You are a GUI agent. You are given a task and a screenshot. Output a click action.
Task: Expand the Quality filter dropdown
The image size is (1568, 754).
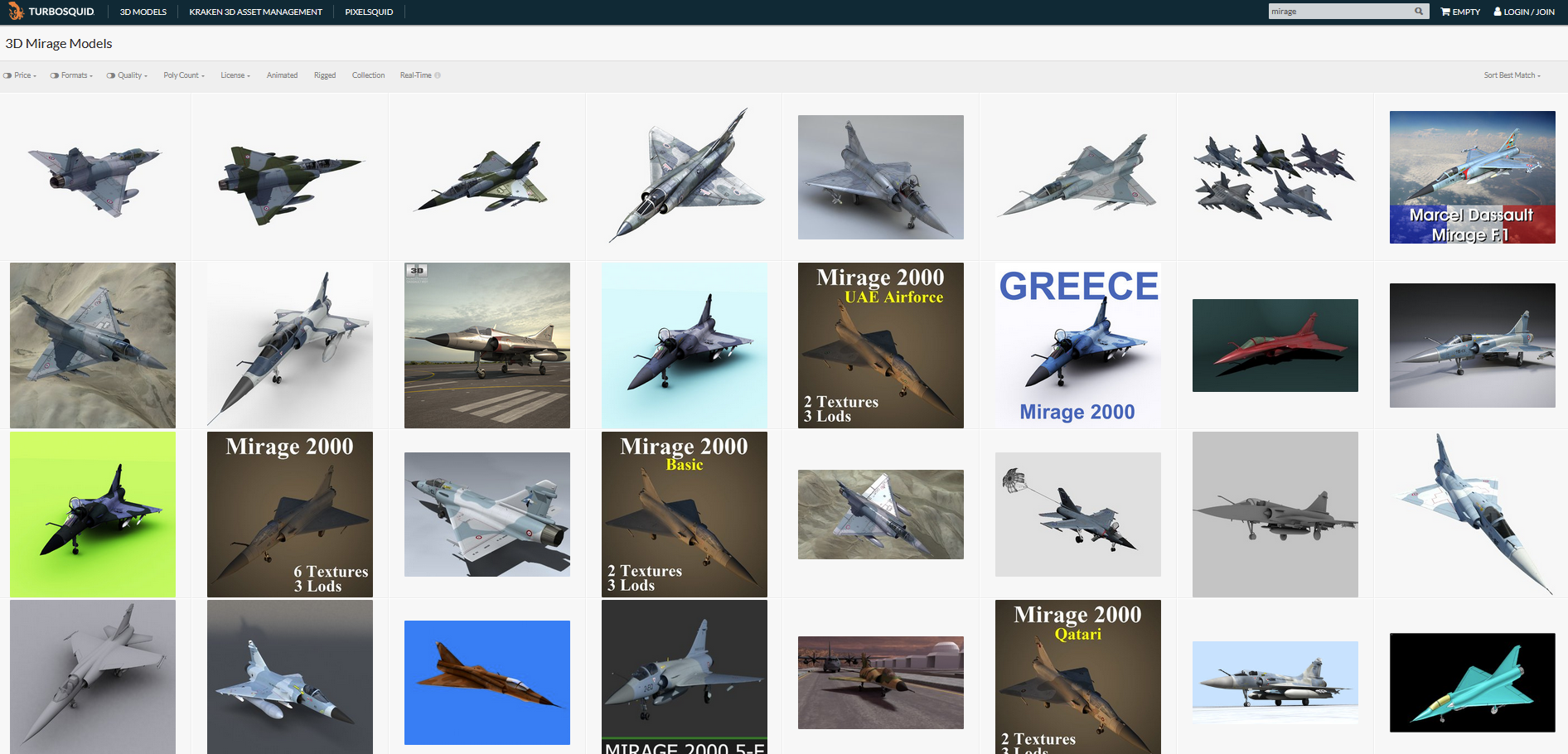pyautogui.click(x=133, y=75)
